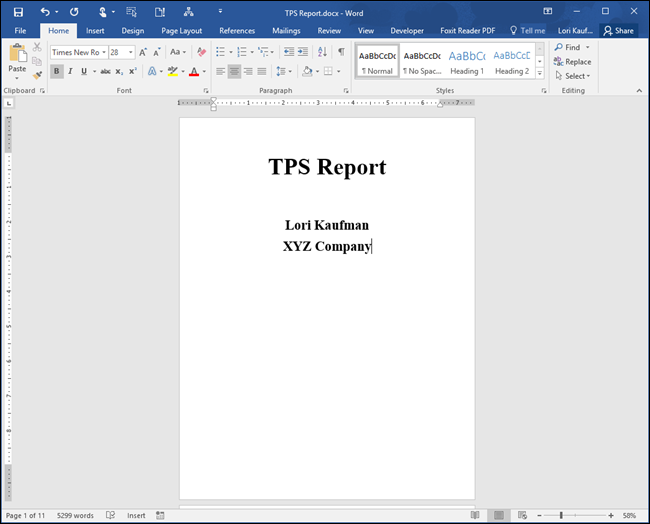Image resolution: width=650 pixels, height=524 pixels.
Task: Open the References ribbon tab
Action: tap(237, 31)
